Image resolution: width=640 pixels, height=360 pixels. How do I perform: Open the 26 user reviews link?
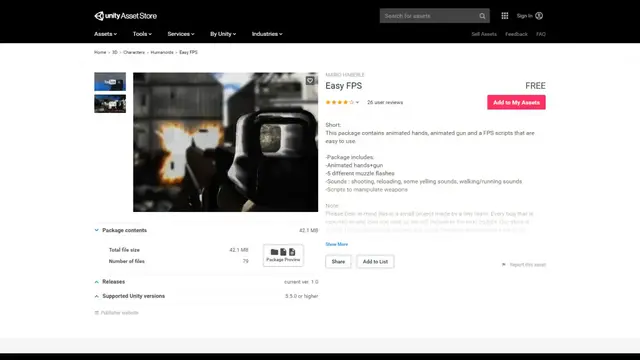[x=385, y=102]
